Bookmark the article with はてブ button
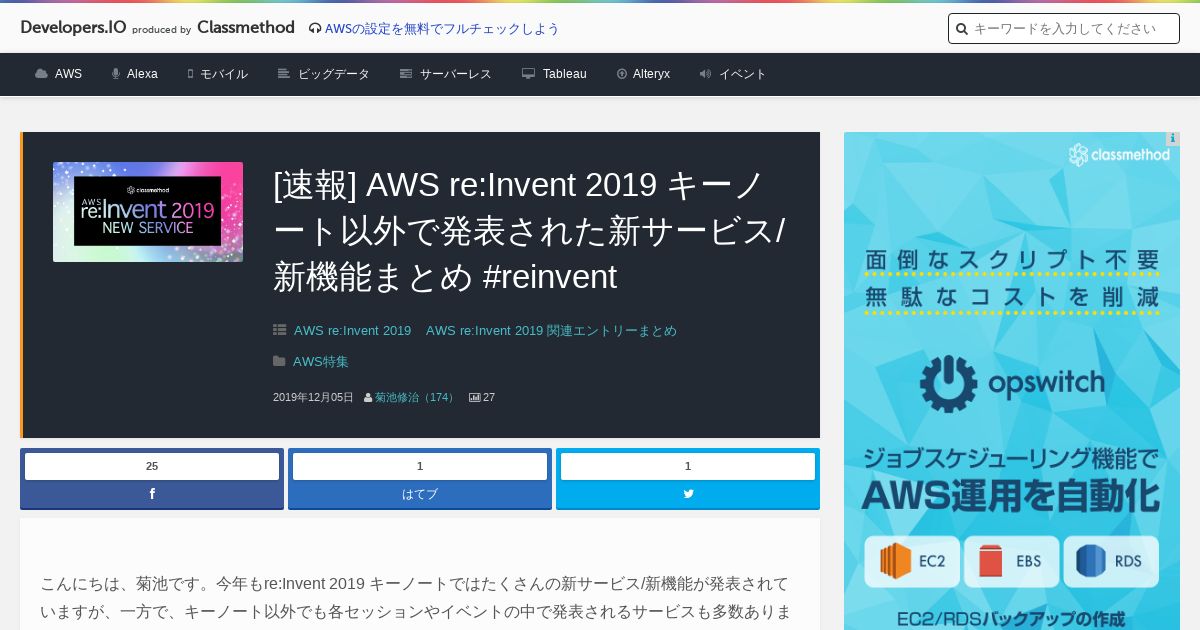1200x630 pixels. click(x=420, y=494)
